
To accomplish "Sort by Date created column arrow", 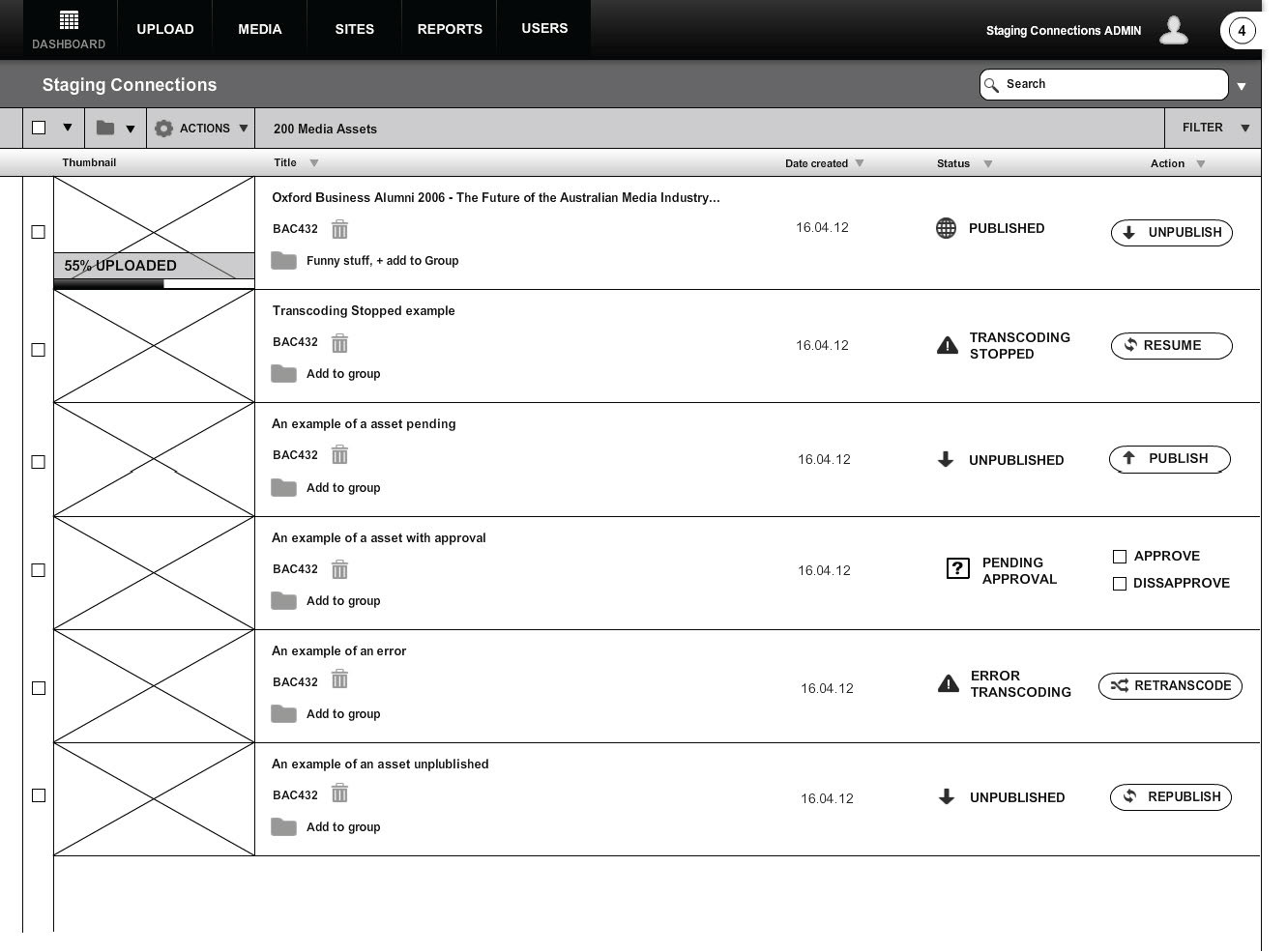I will [860, 163].
